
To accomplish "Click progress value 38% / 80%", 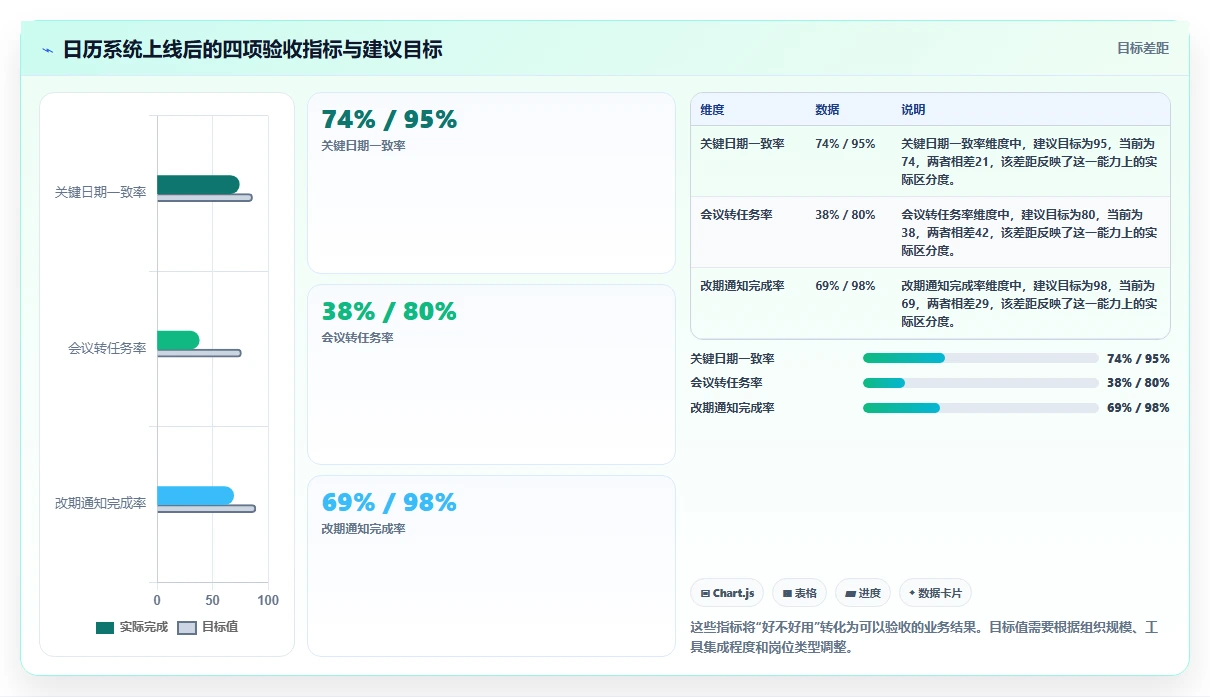I will click(1138, 383).
